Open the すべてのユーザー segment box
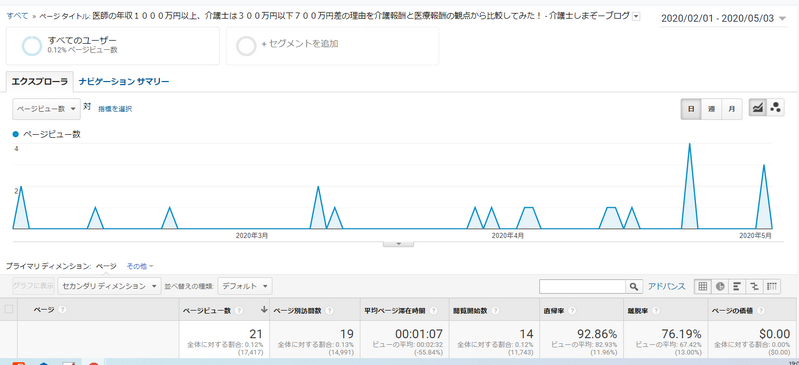Image resolution: width=799 pixels, height=365 pixels. coord(113,46)
